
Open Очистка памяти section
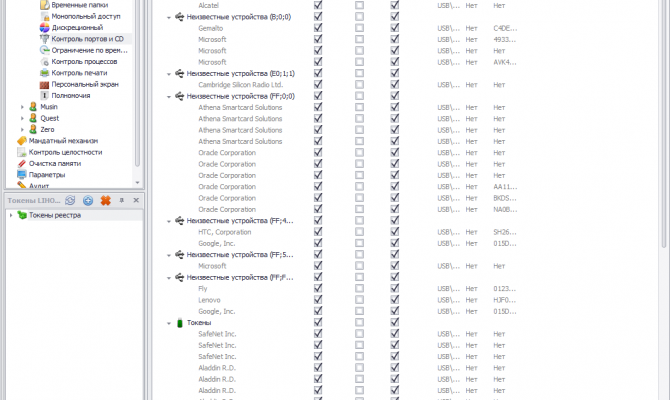[55, 164]
